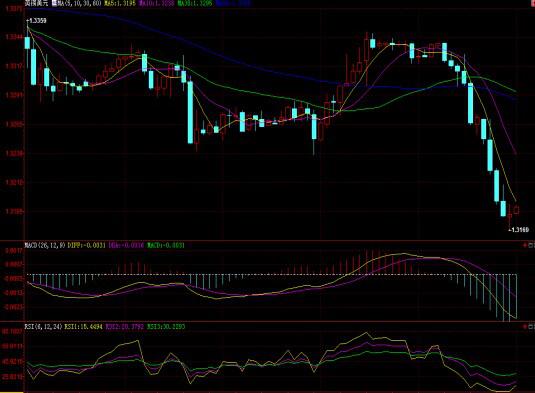This screenshot has height=393, width=535.
Task: Click the green MA30 value in header
Action: (196, 3)
